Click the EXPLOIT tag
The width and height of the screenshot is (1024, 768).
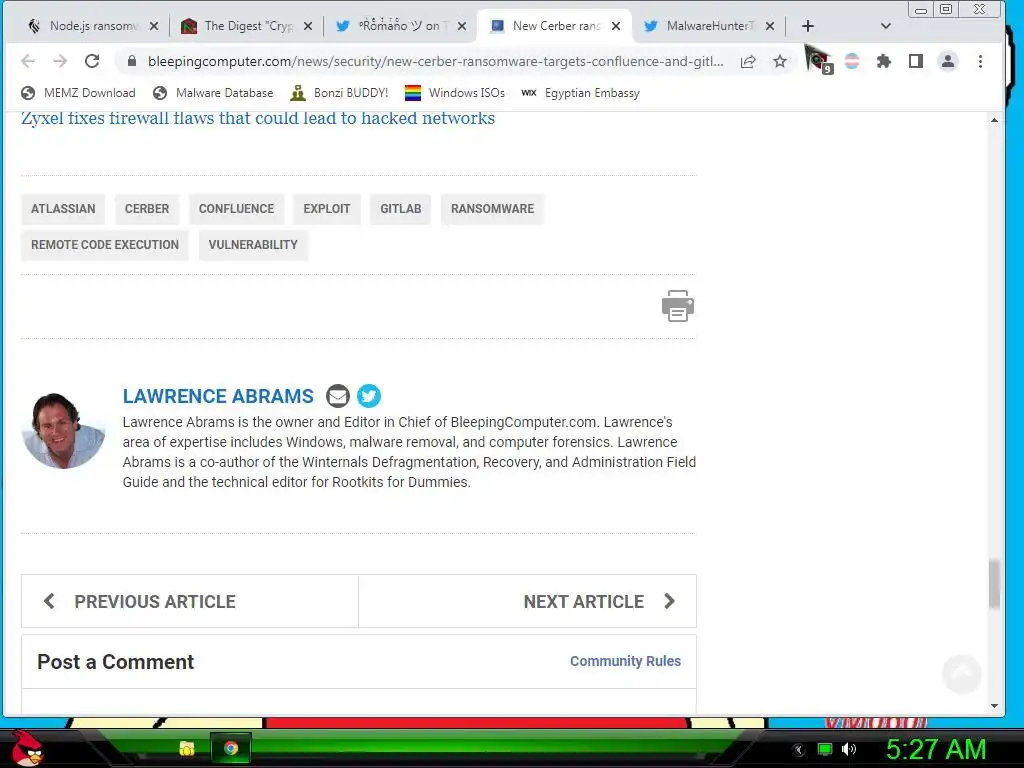pyautogui.click(x=327, y=209)
